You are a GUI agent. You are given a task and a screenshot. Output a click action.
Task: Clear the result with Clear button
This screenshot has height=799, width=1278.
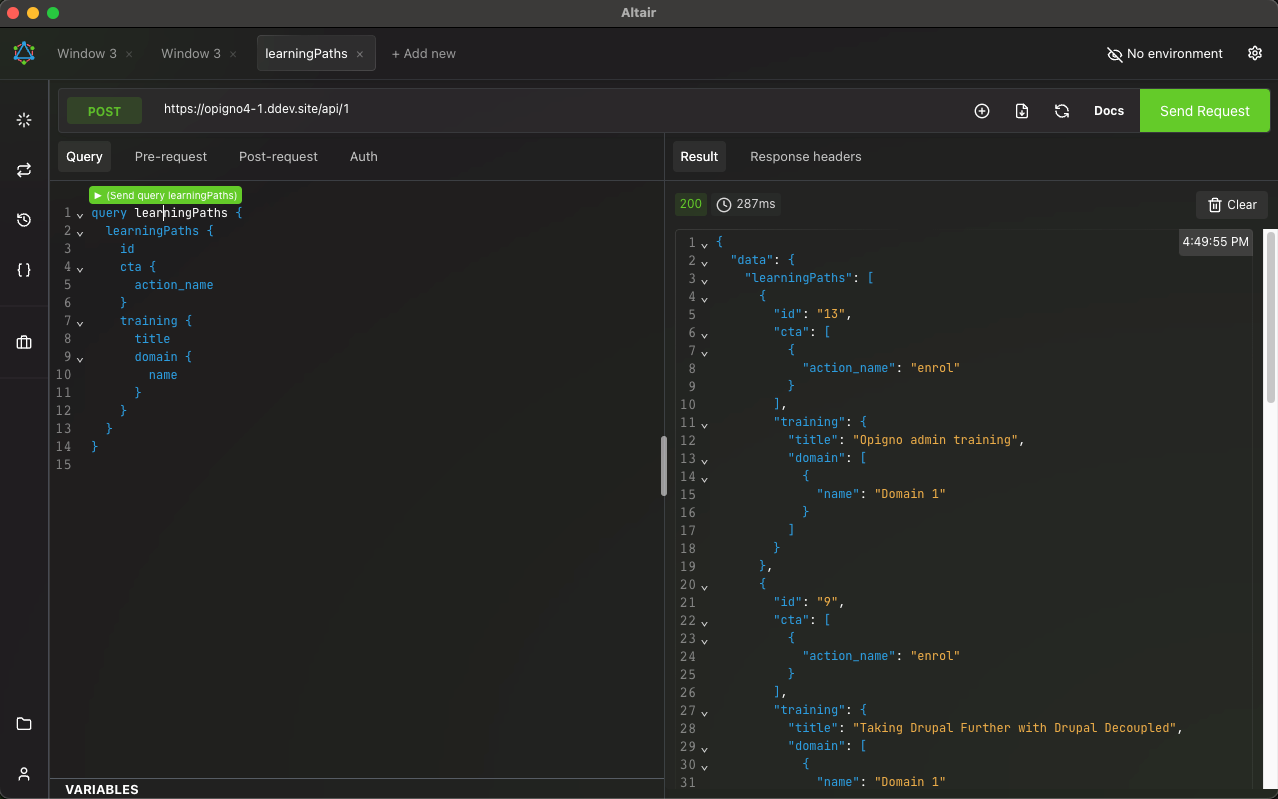click(1232, 204)
